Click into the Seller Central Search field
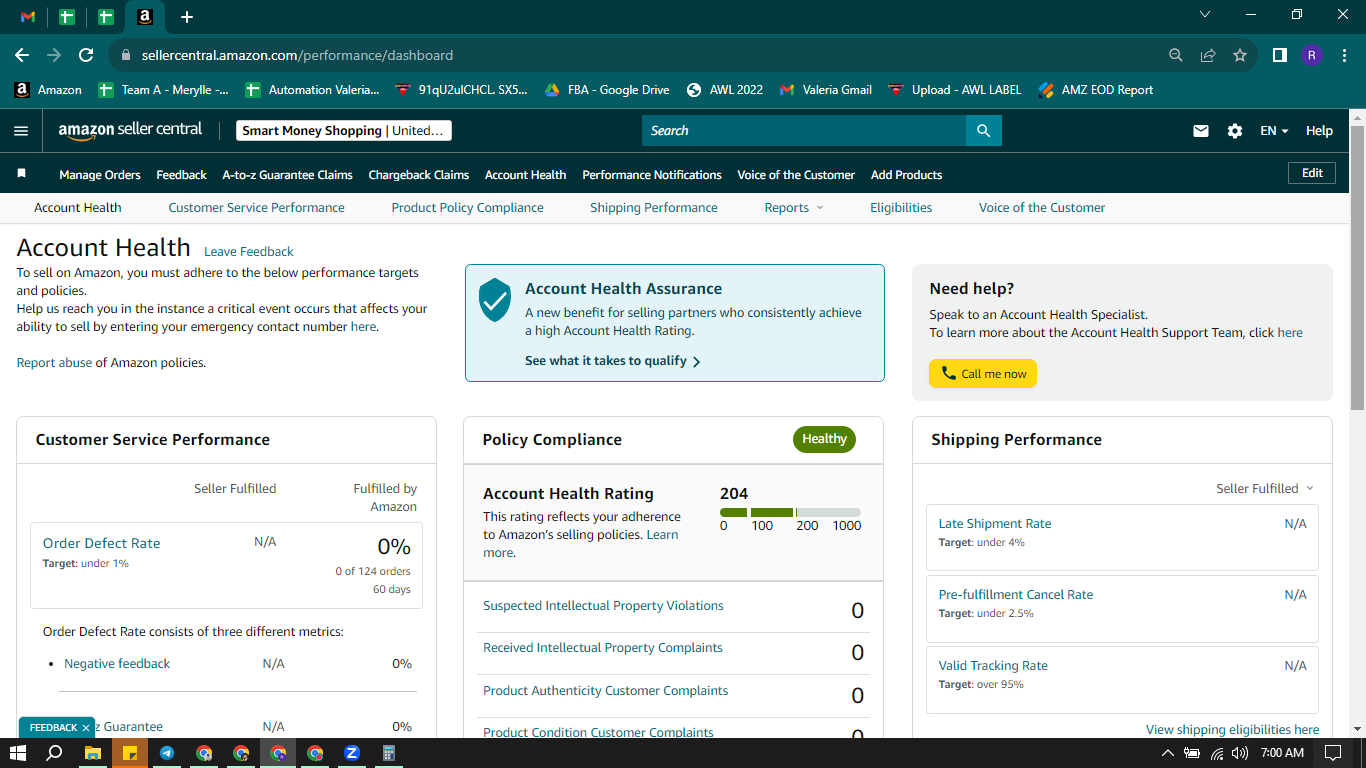The height and width of the screenshot is (768, 1366). (x=804, y=131)
